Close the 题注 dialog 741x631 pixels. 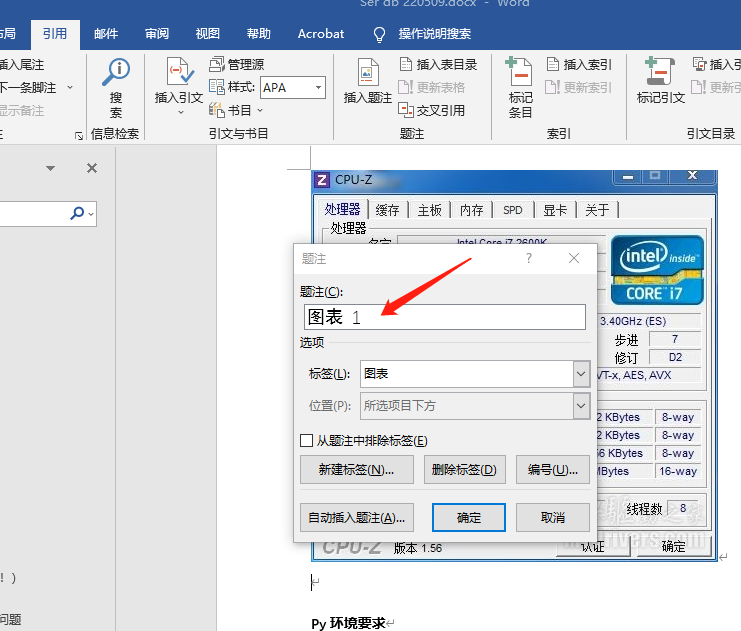tap(574, 258)
